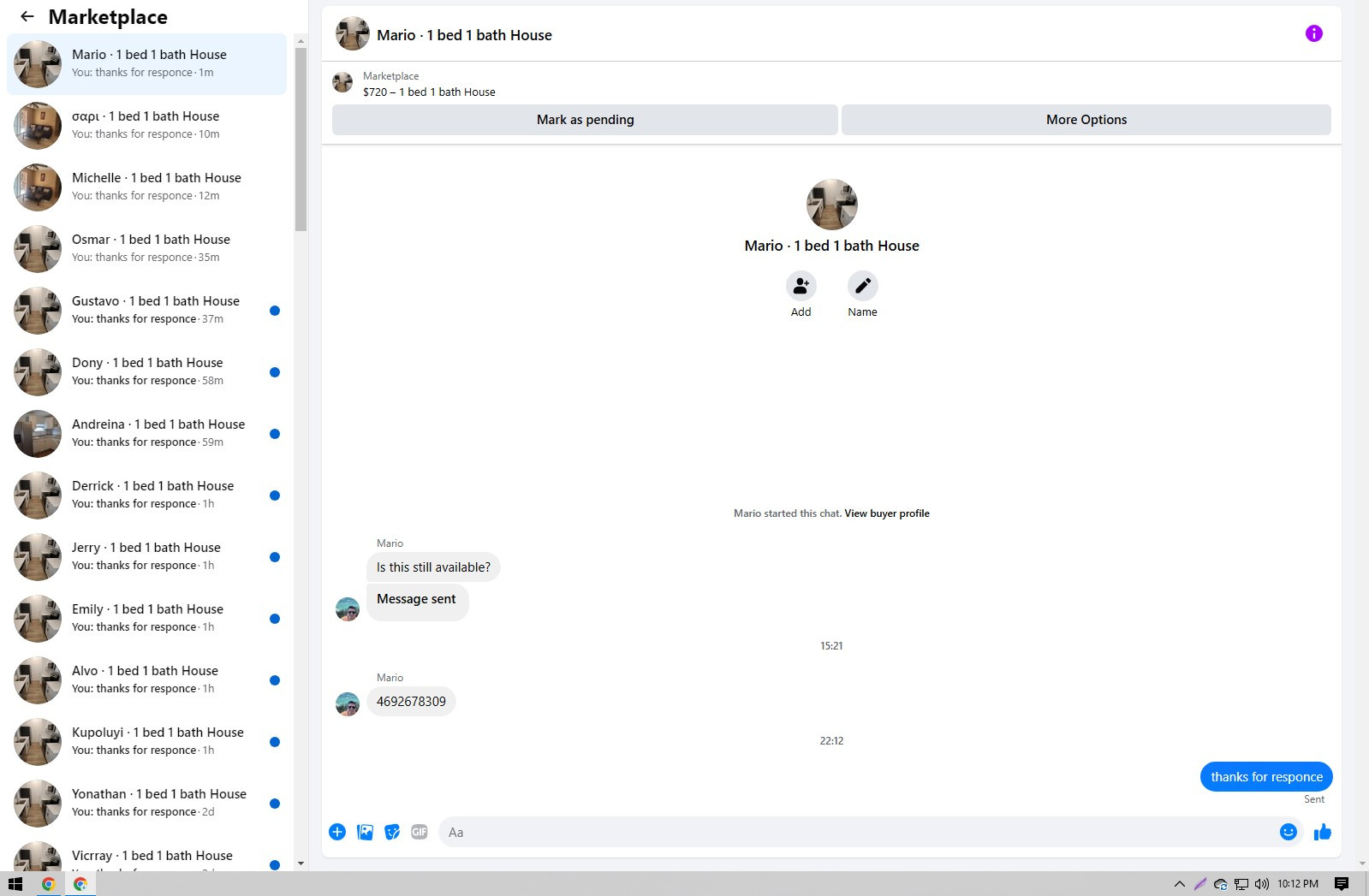Show hidden system tray icons

[x=1179, y=884]
